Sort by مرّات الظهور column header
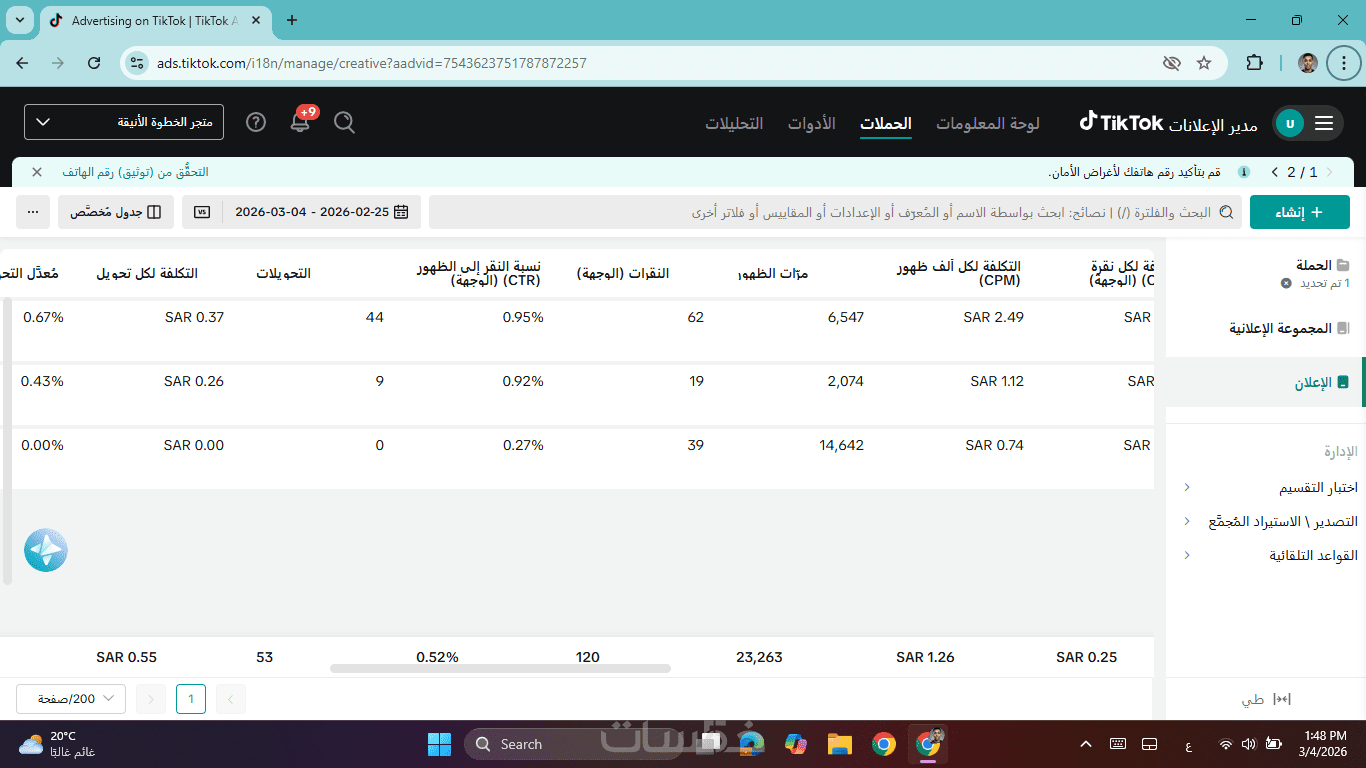This screenshot has width=1366, height=768. pyautogui.click(x=773, y=274)
